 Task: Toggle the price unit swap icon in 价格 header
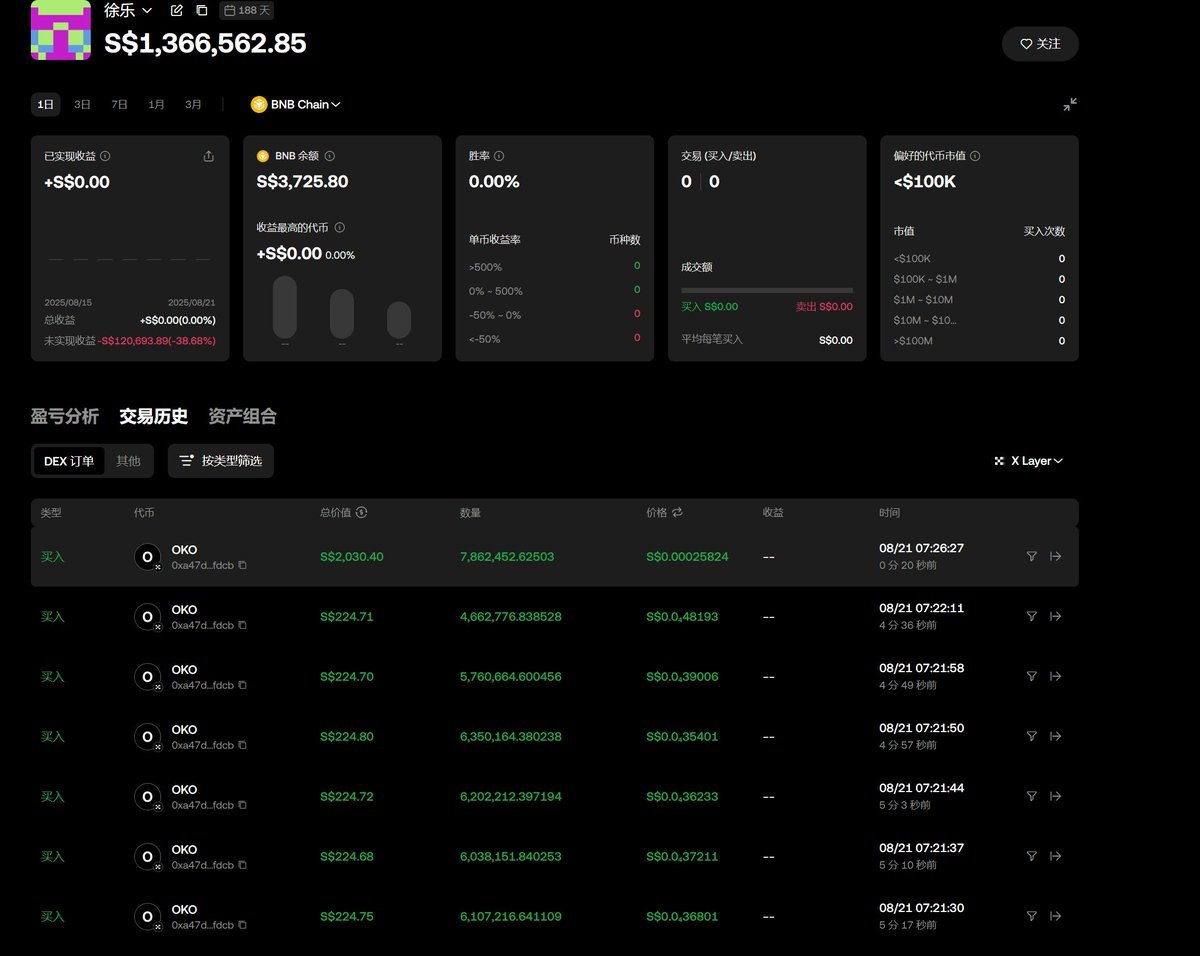point(677,512)
